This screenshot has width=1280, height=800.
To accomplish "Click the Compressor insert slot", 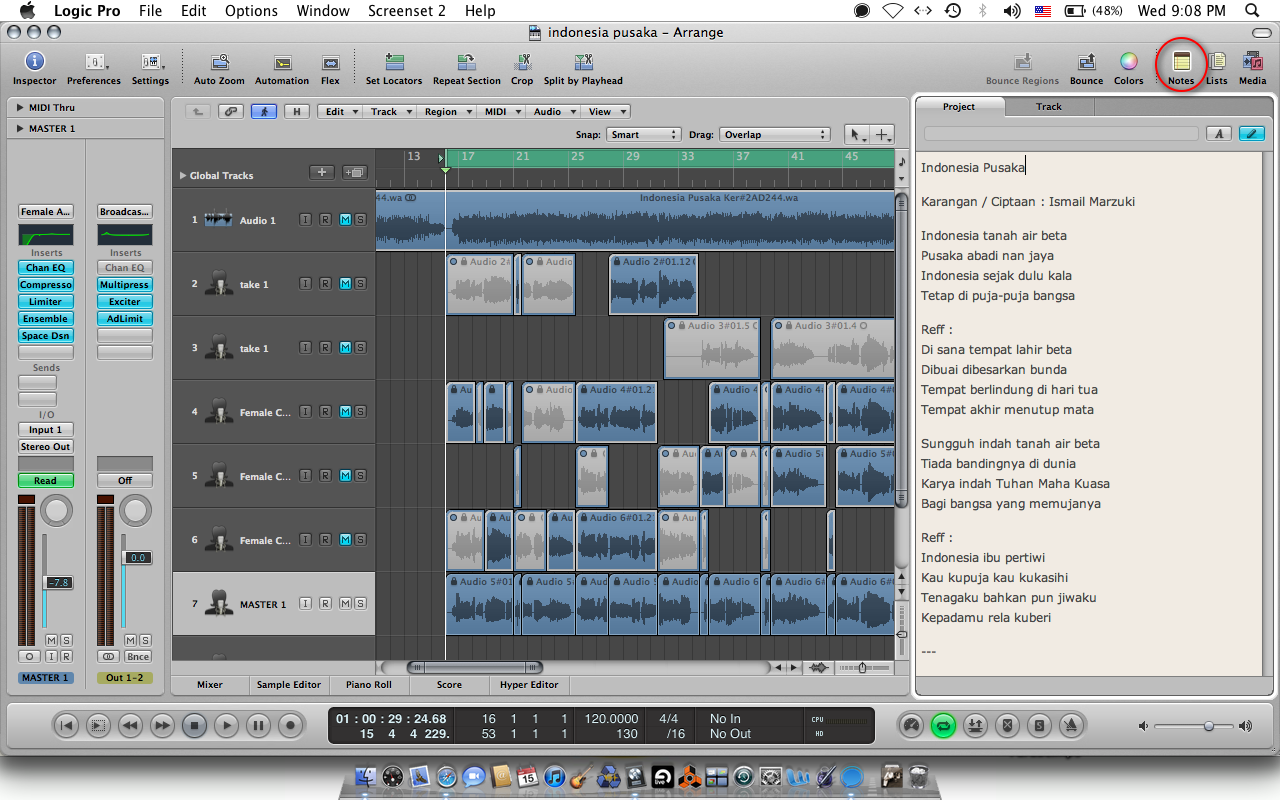I will point(46,285).
